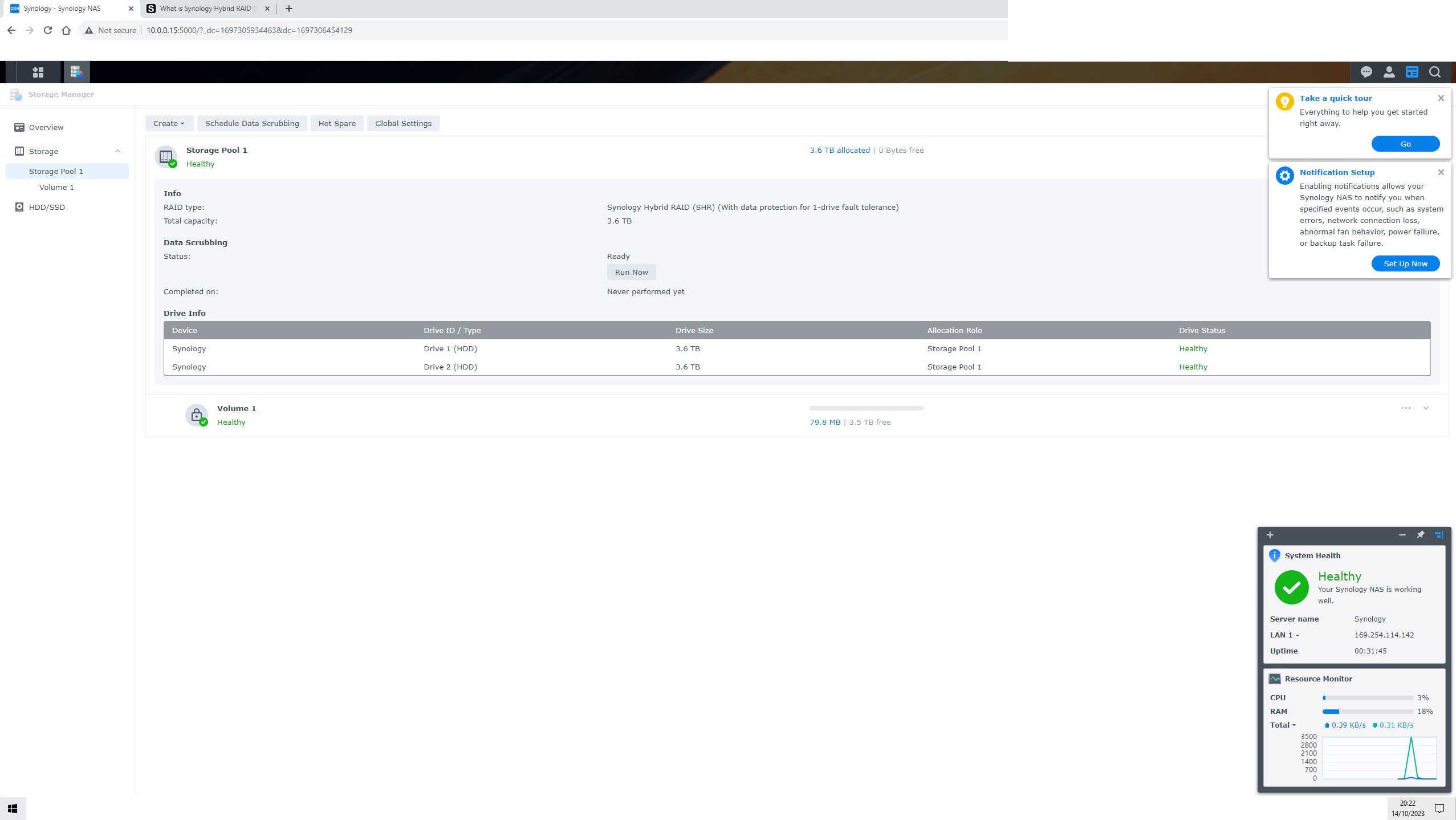
Task: Select HDD/SSD in the sidebar
Action: (x=67, y=207)
